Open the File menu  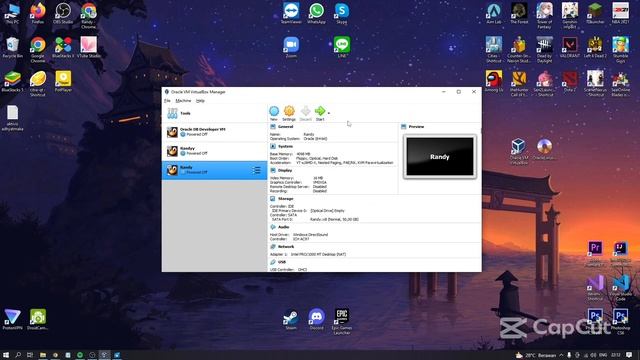coord(167,100)
